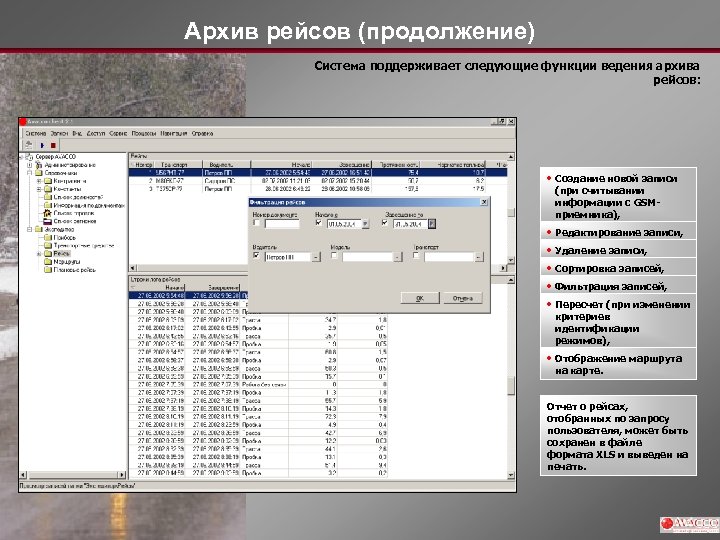Sort trips by the Номер column header
The height and width of the screenshot is (540, 720).
coord(141,164)
